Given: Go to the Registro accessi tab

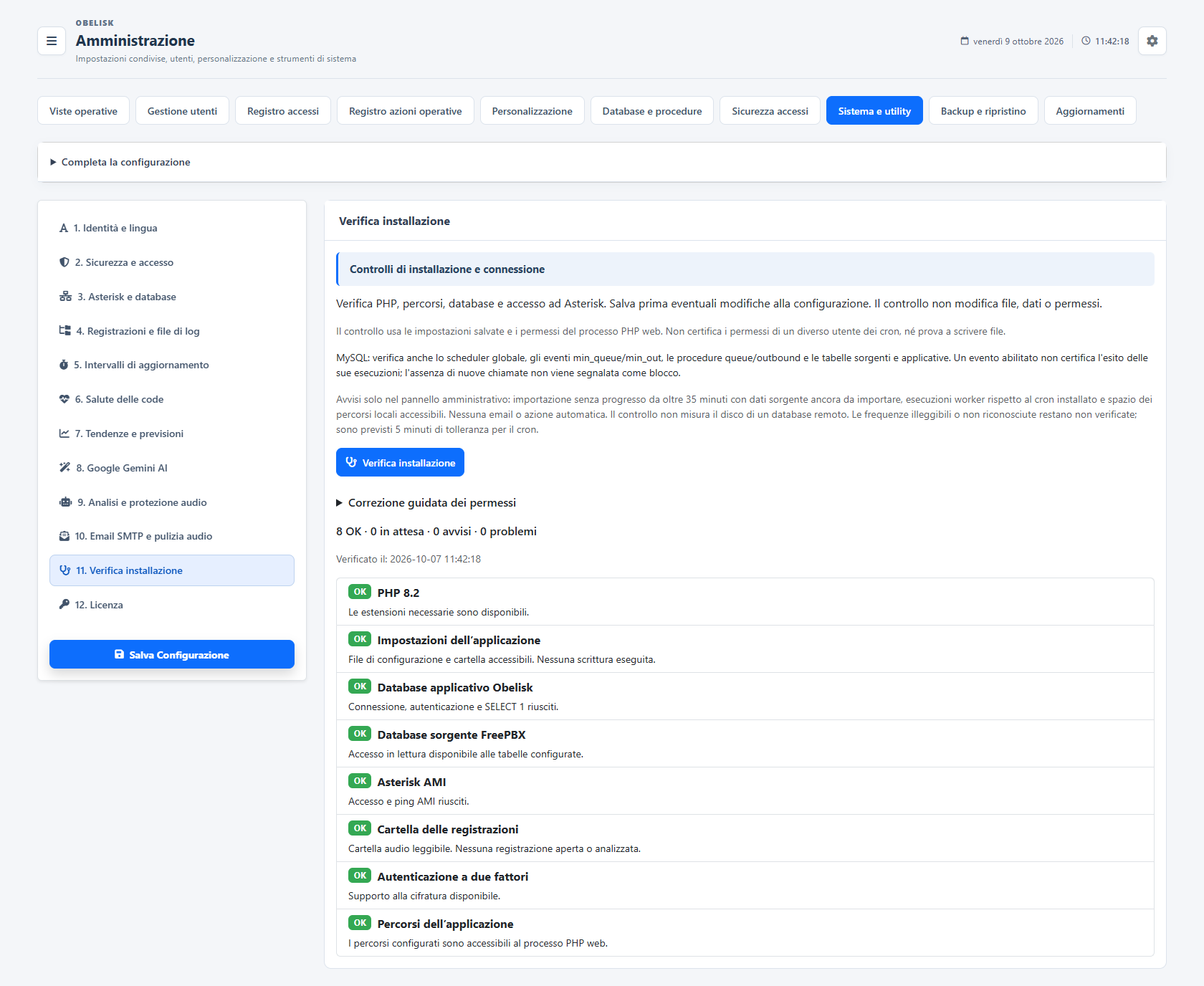Looking at the screenshot, I should click(283, 111).
